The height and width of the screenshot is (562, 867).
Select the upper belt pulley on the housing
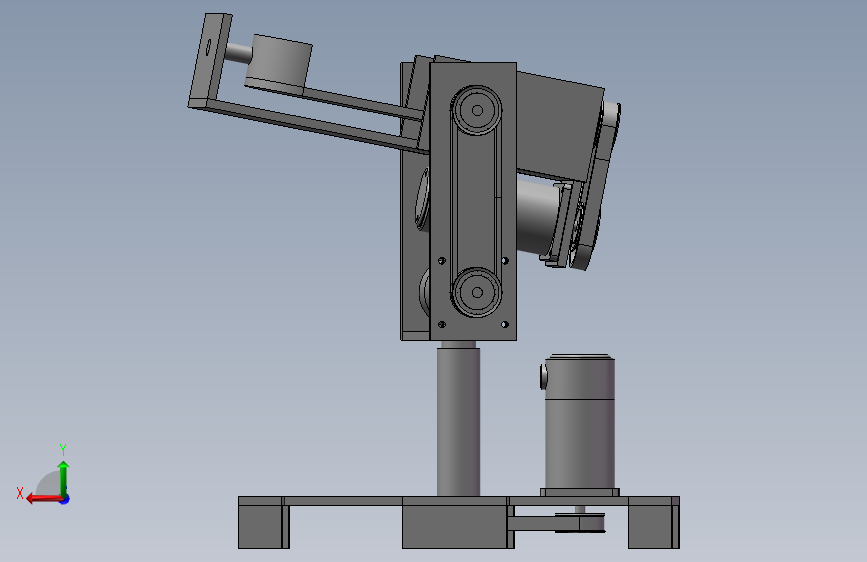[x=477, y=110]
